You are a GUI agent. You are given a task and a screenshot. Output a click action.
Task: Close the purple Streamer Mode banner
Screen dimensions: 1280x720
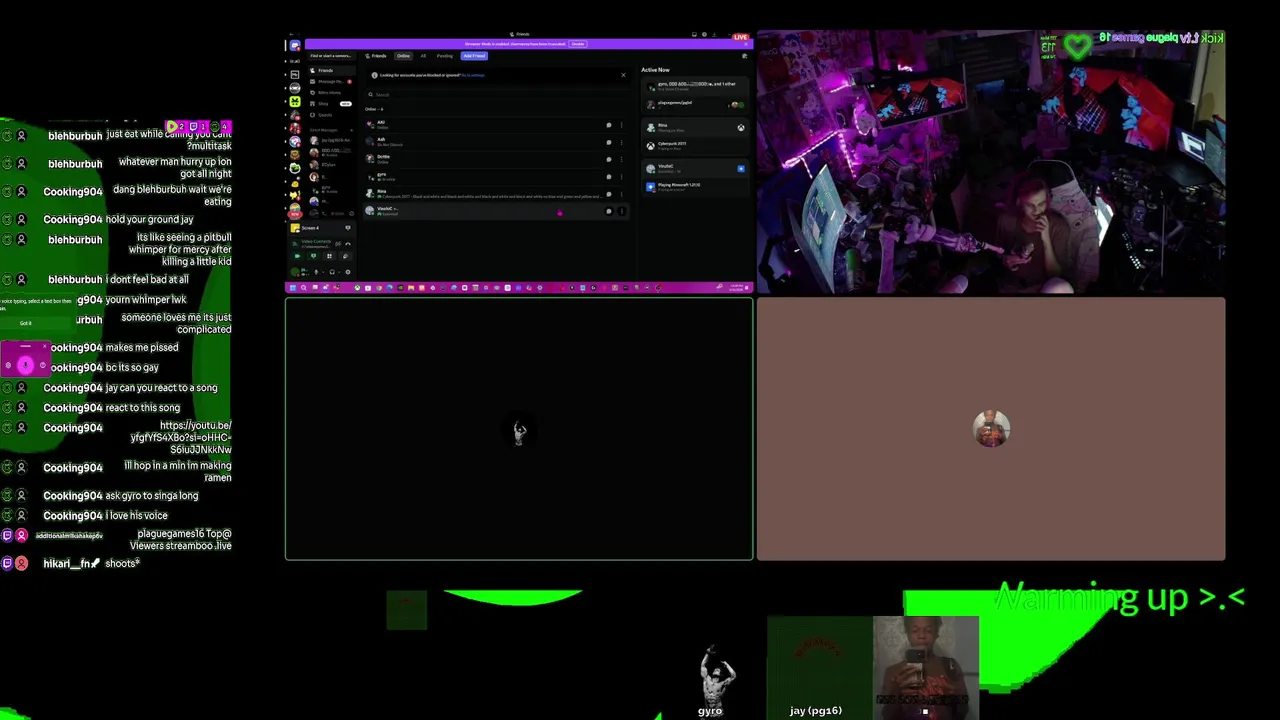pyautogui.click(x=746, y=44)
